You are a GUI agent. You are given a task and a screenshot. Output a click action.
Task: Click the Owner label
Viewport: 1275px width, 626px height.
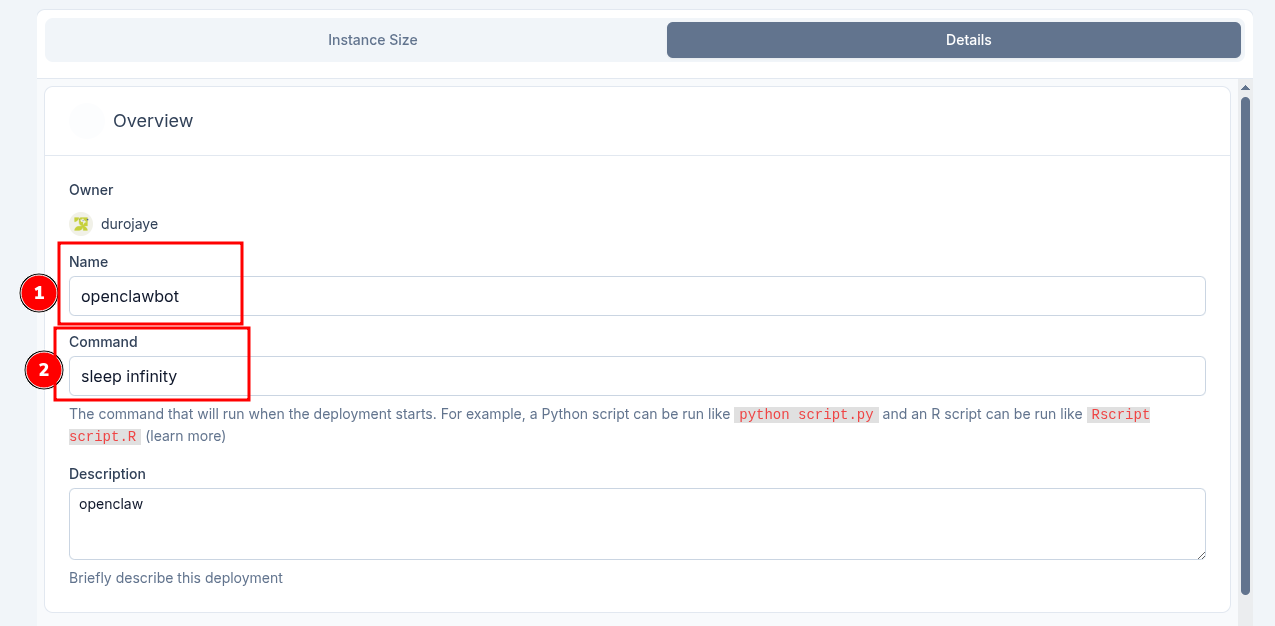91,190
